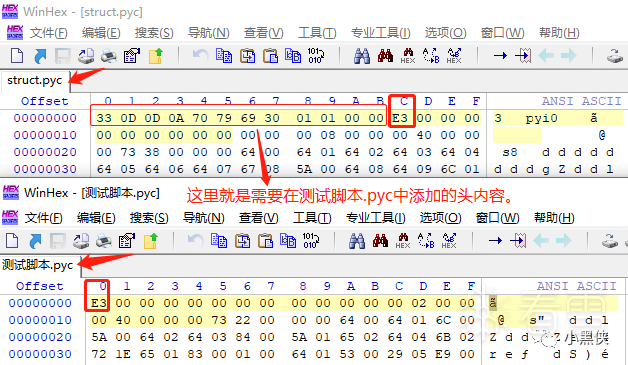This screenshot has height=365, width=628.
Task: Click byte 72 at offset 00000030 in 测试脚本.pyc
Action: (99, 354)
